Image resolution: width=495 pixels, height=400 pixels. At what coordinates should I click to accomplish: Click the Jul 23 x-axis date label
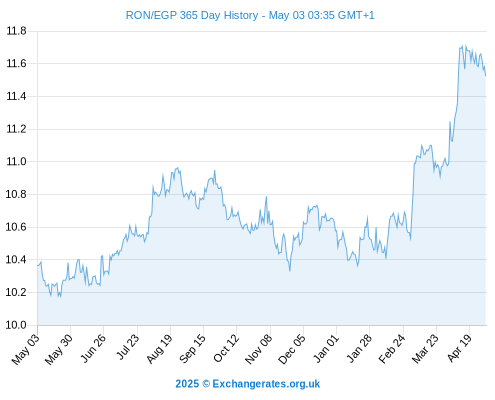[127, 347]
